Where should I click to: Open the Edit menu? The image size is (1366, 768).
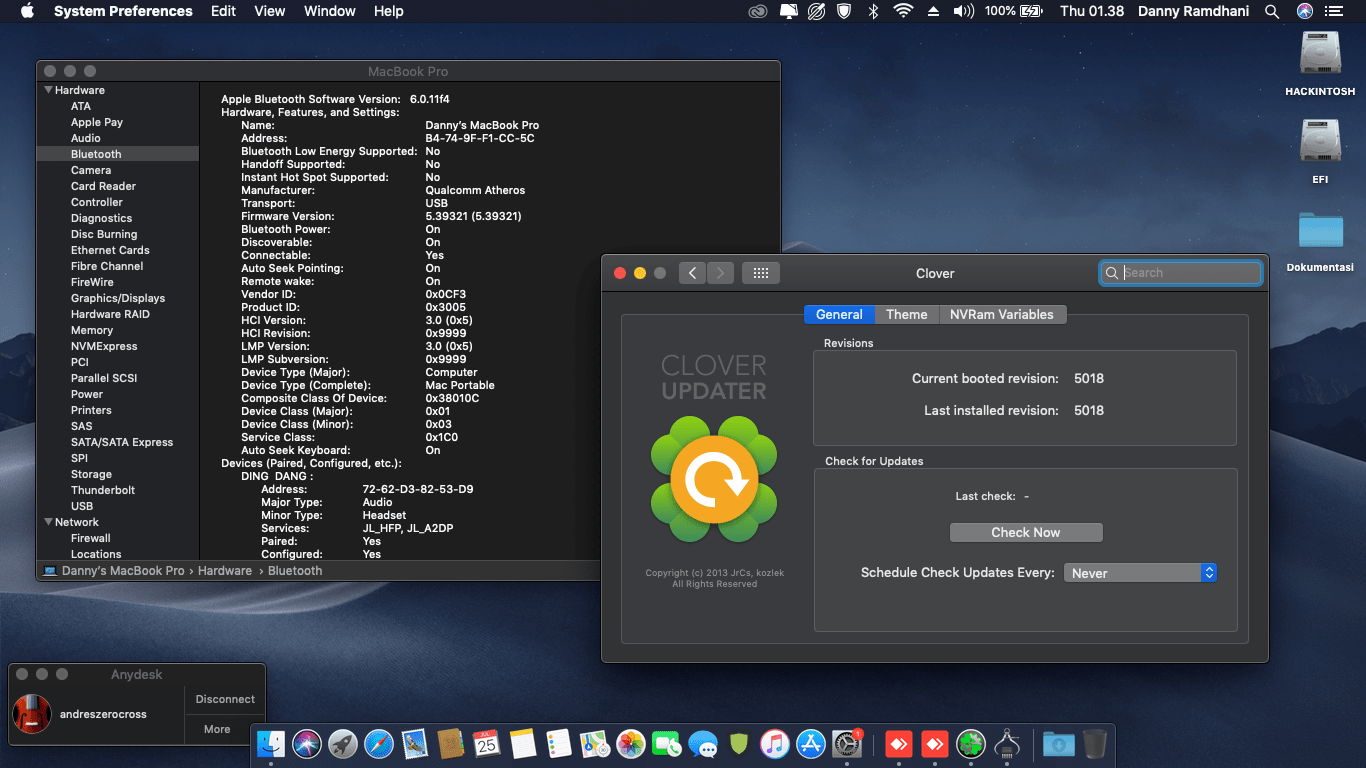pos(224,11)
